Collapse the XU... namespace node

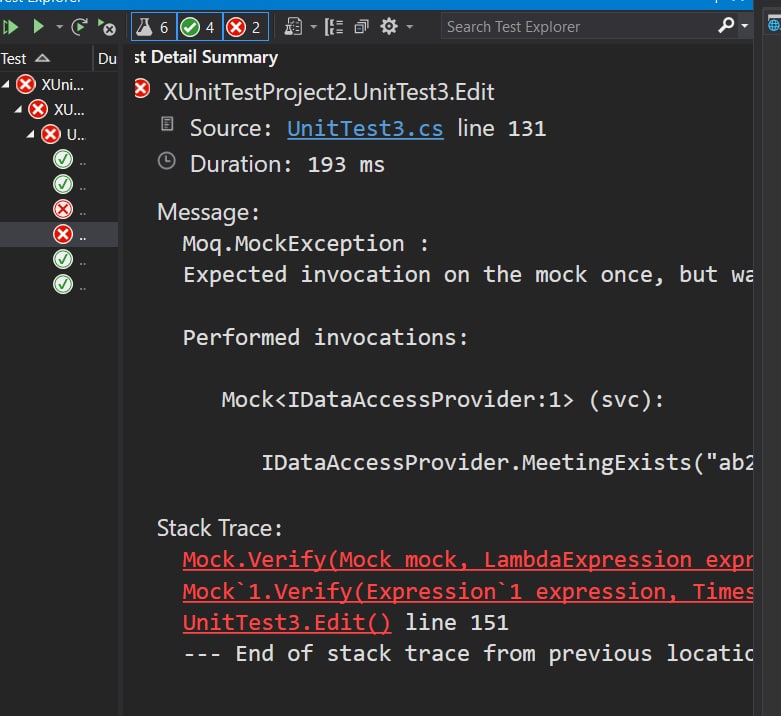click(x=18, y=109)
